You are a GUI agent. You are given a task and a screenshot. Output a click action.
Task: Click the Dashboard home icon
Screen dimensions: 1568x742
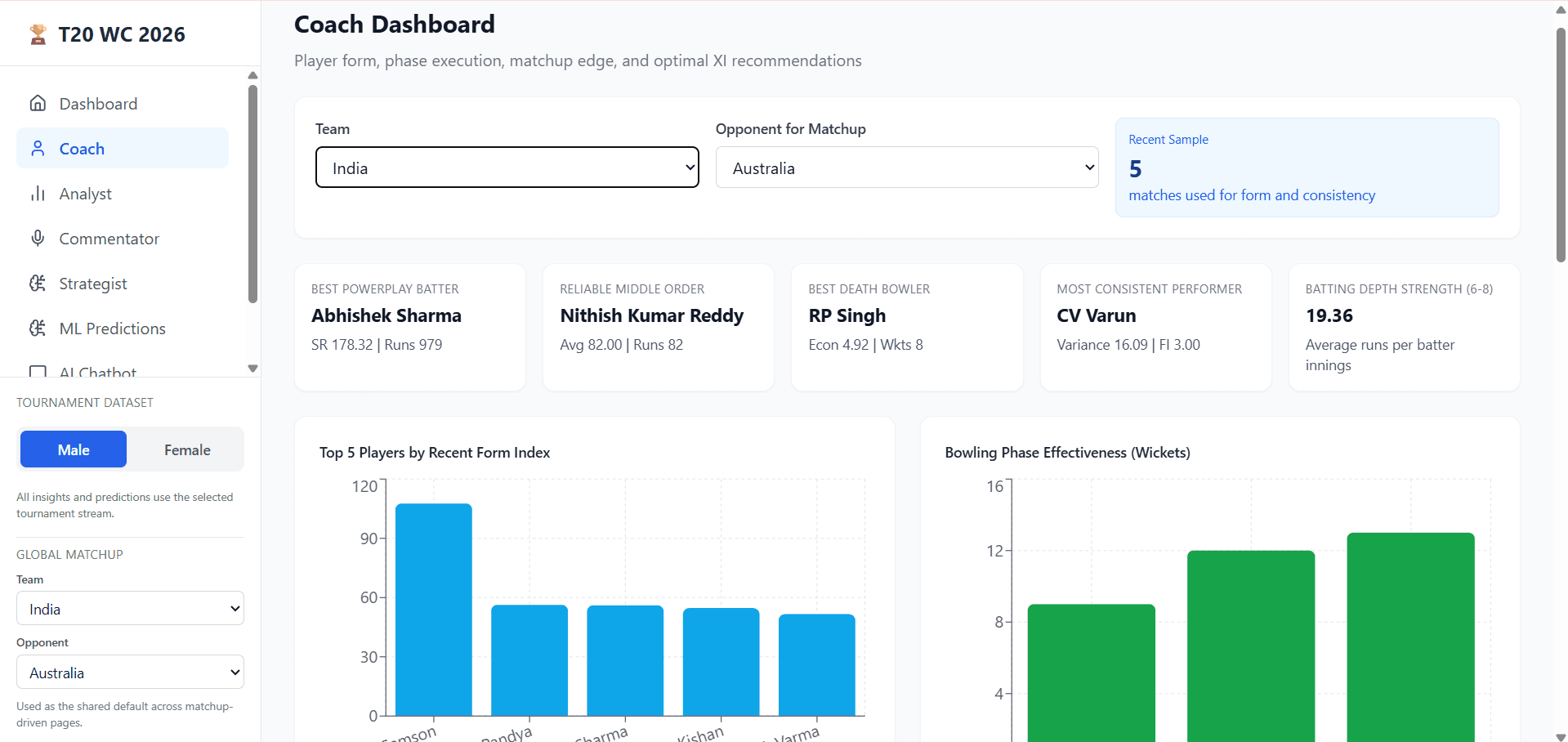[x=38, y=104]
